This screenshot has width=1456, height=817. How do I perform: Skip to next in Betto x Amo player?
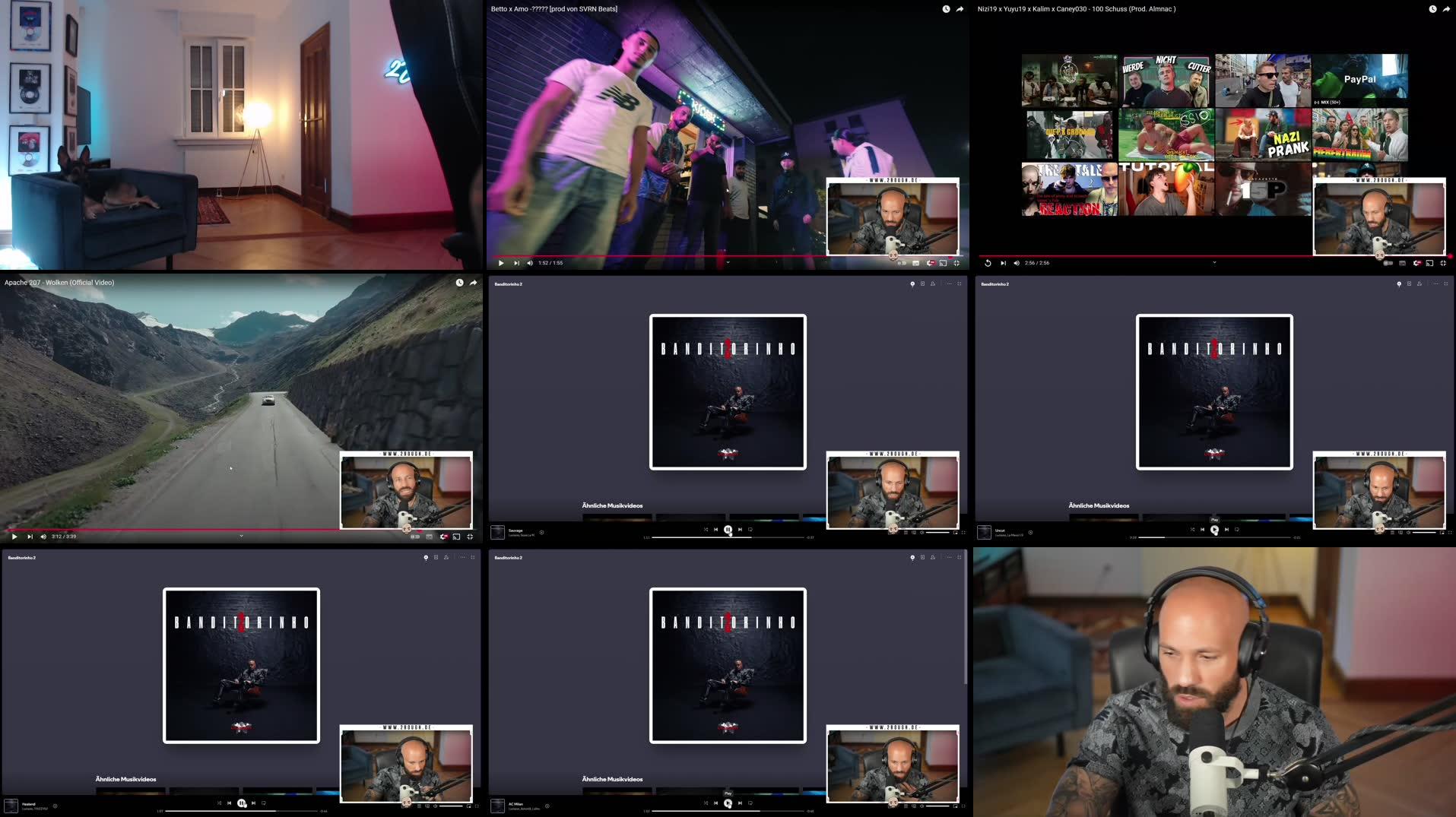(516, 263)
